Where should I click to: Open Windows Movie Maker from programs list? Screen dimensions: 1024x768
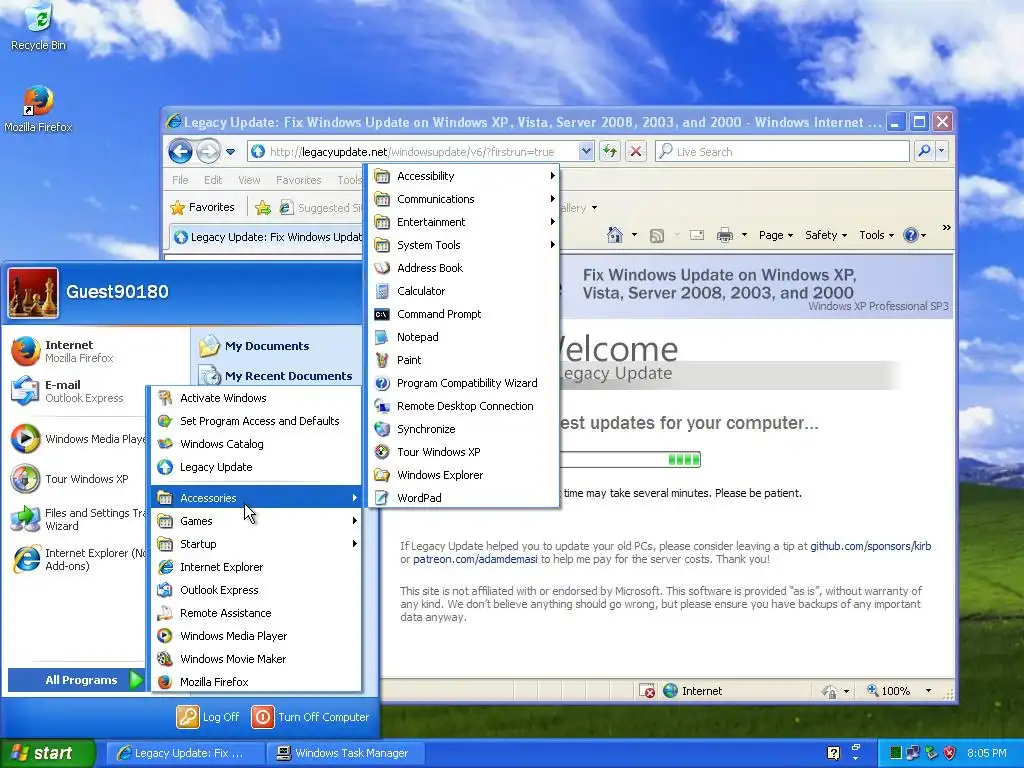tap(257, 659)
